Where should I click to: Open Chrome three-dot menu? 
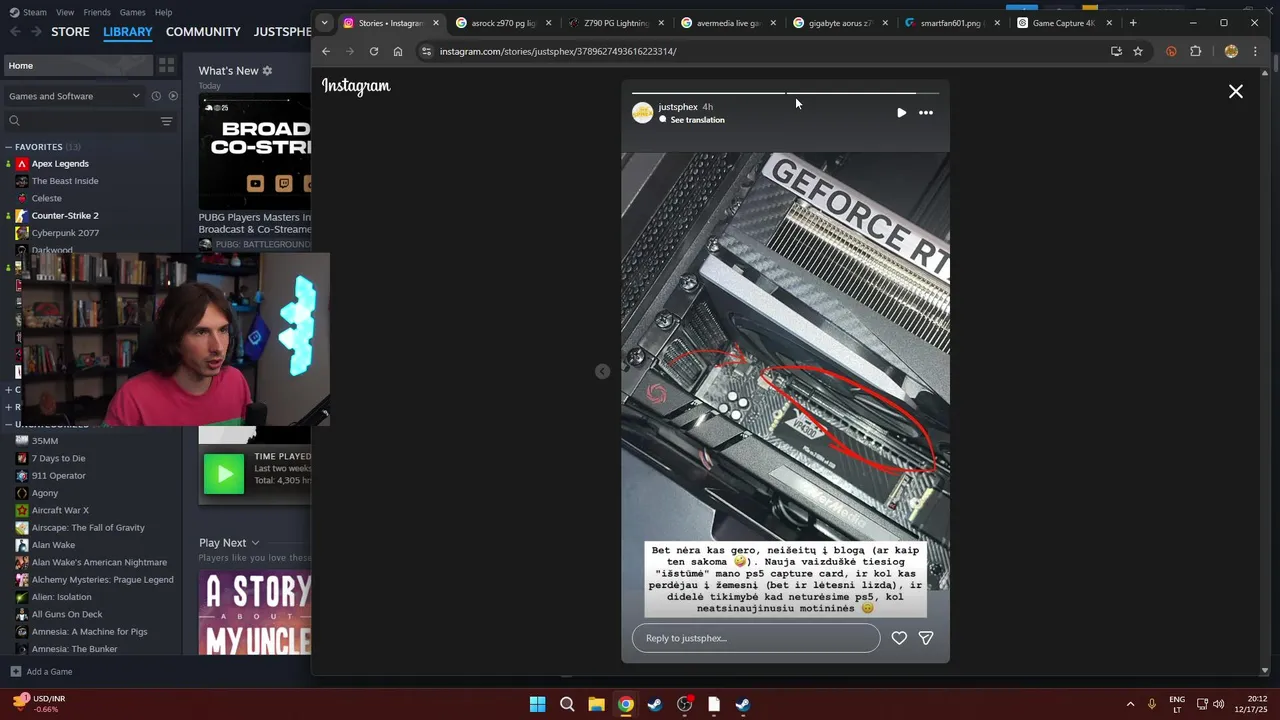1255,51
